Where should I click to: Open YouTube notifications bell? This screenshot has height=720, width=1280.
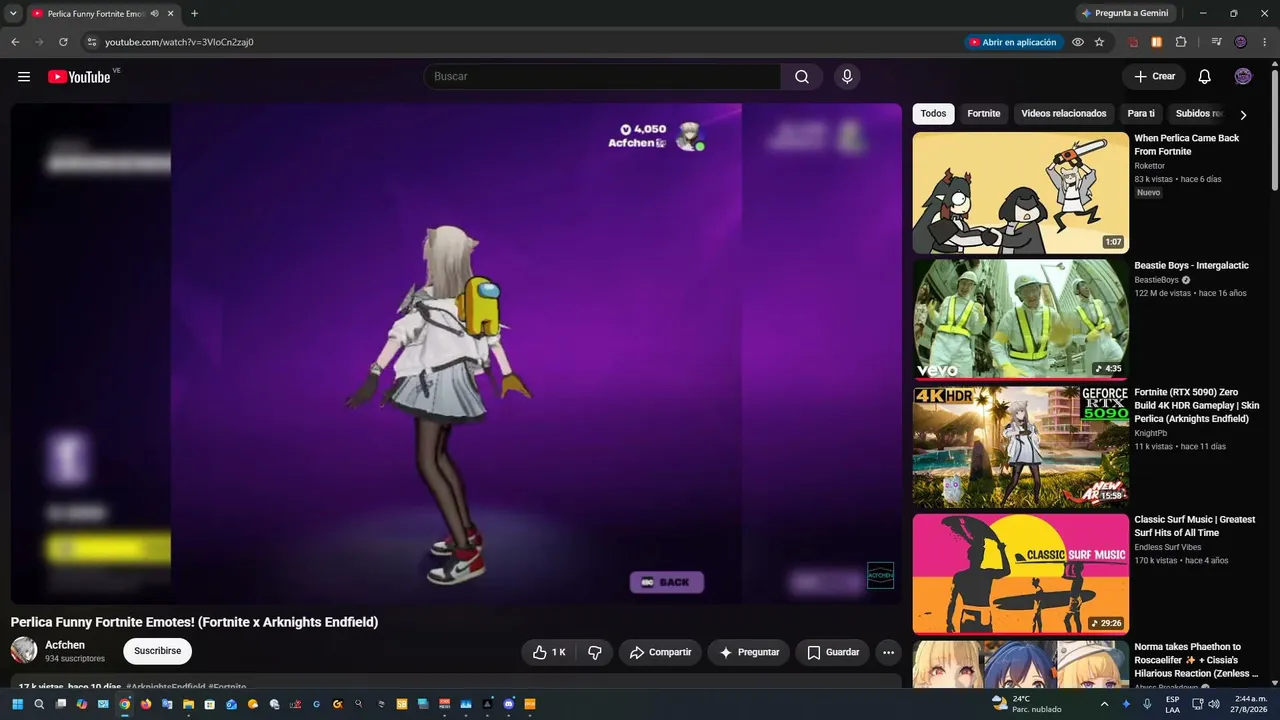(1205, 77)
